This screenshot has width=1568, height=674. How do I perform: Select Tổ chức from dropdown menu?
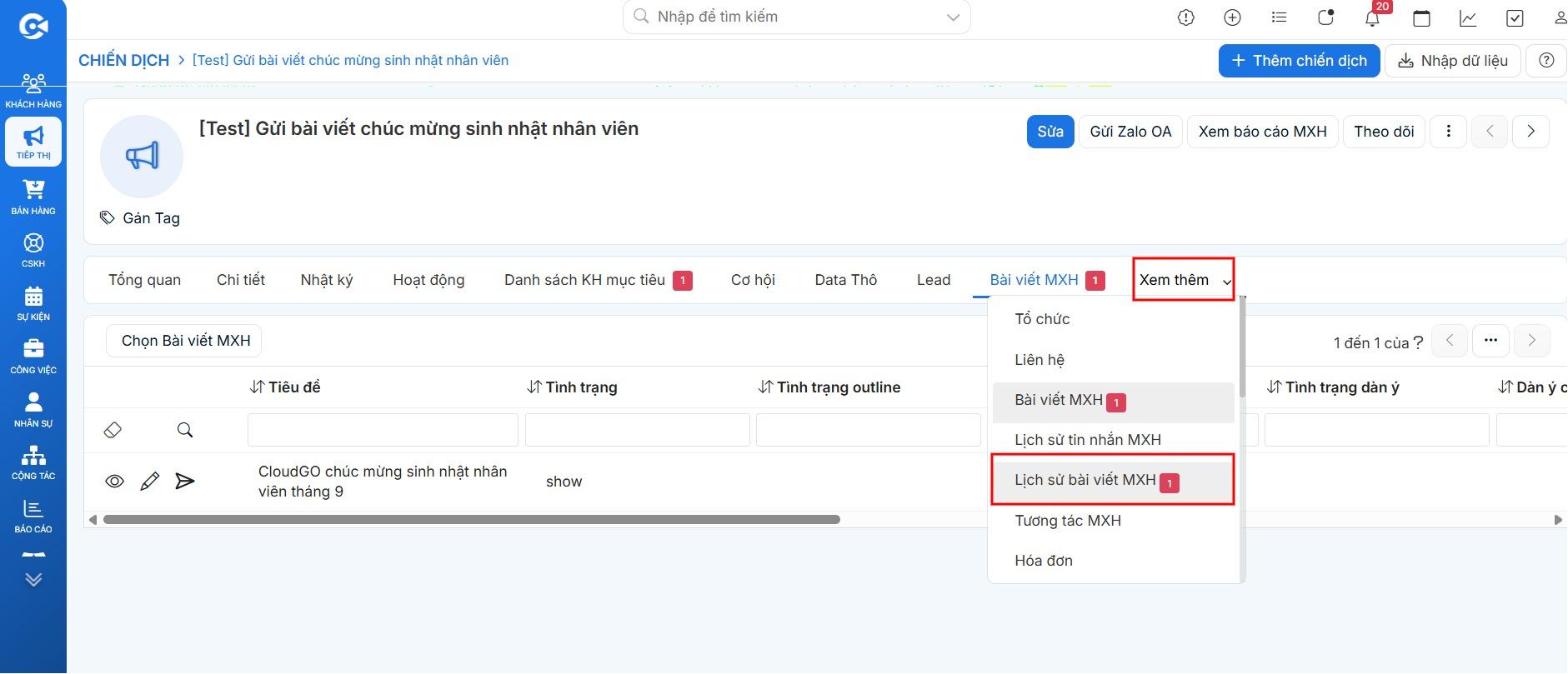(1114, 319)
